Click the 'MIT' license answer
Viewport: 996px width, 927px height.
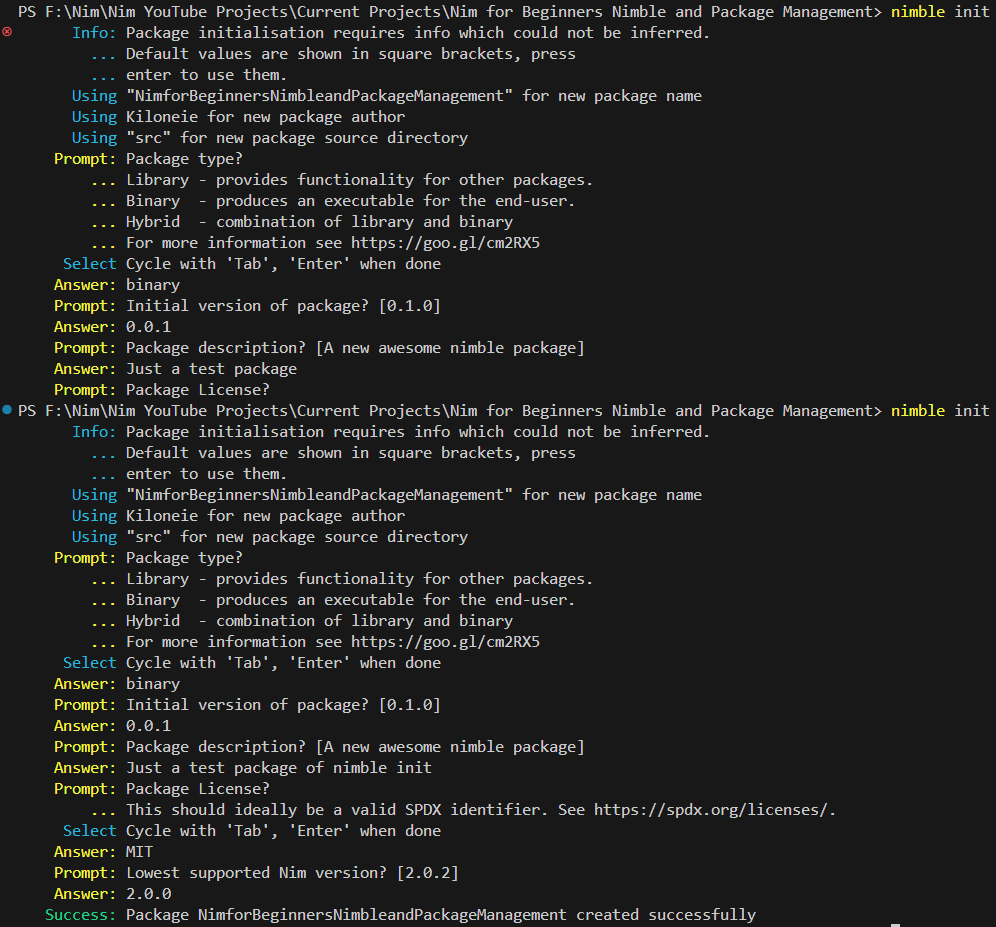(x=139, y=852)
